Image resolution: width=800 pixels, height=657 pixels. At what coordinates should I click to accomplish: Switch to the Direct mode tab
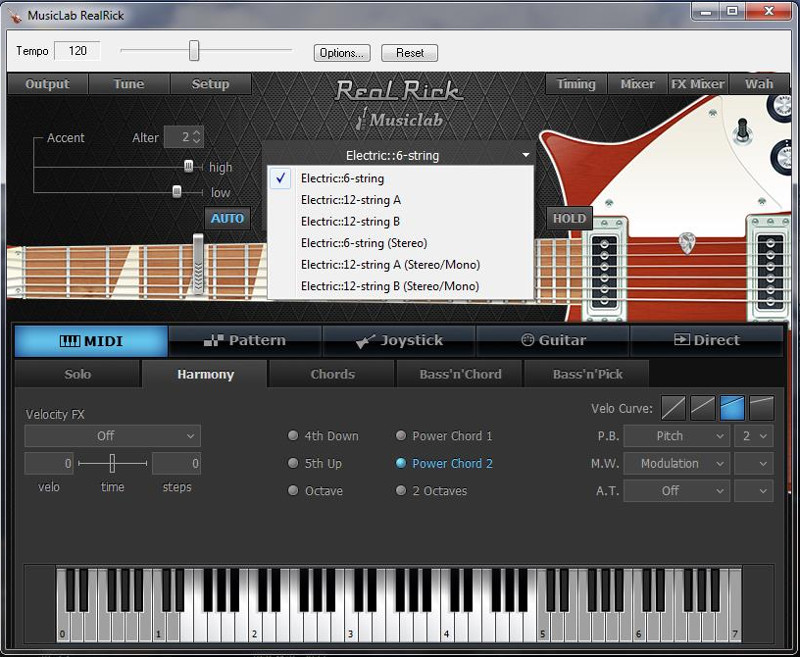(x=707, y=341)
